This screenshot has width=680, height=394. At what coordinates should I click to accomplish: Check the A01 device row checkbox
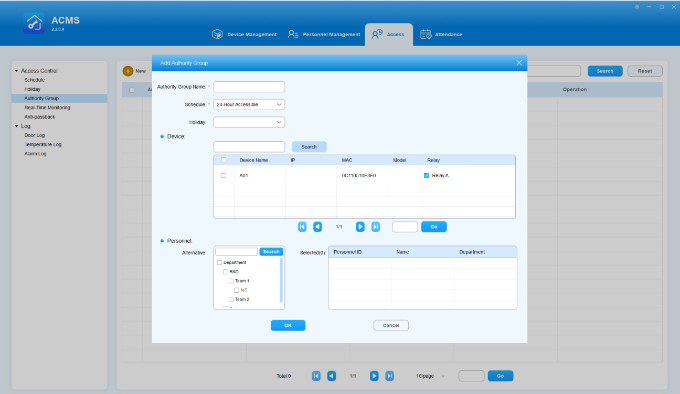[223, 176]
